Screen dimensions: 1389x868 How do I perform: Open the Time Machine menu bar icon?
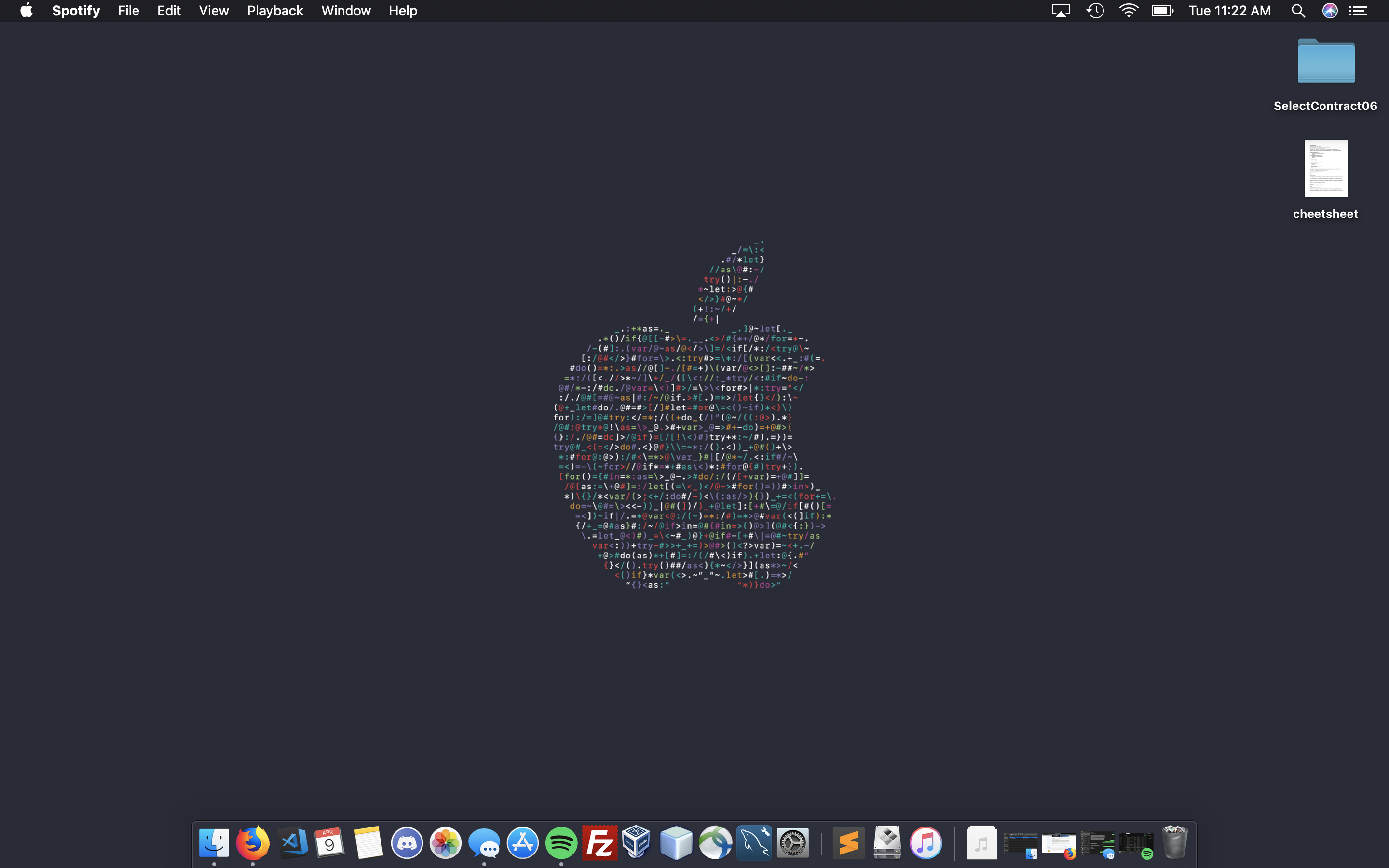(1095, 11)
